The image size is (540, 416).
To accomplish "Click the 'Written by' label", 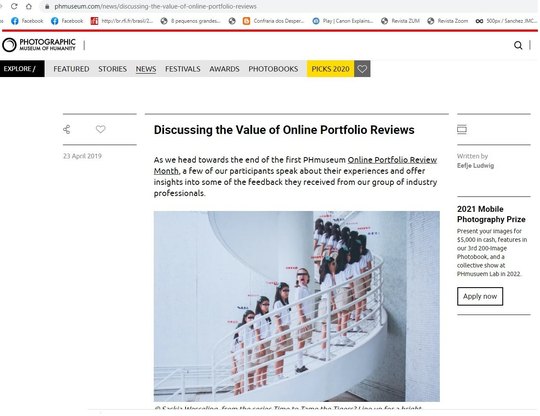I will click(472, 156).
